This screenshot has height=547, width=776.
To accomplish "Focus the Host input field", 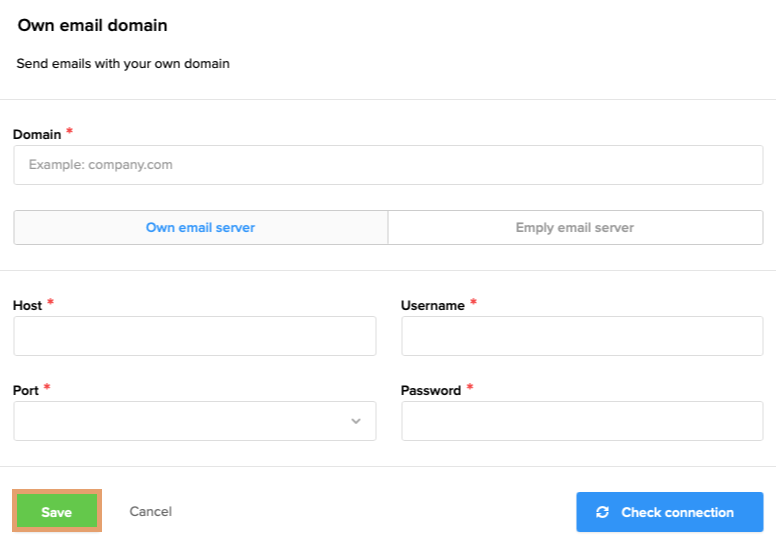I will (x=194, y=336).
